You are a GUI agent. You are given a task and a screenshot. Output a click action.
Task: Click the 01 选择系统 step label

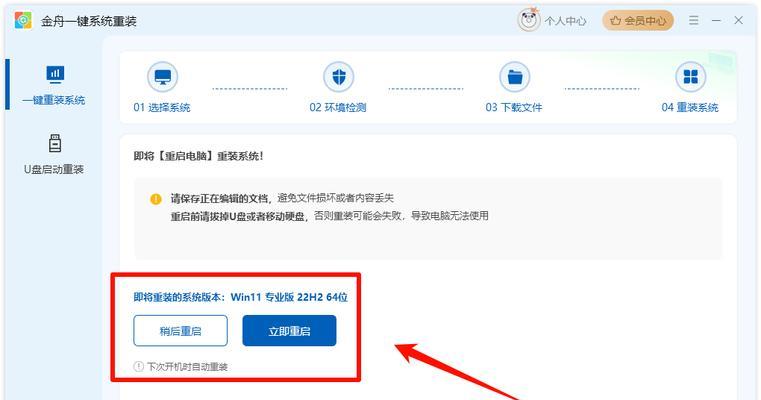coord(162,107)
